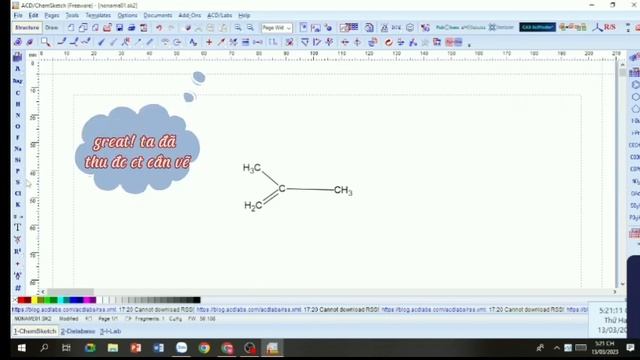
Task: Select the Text label T tool
Action: (18, 228)
